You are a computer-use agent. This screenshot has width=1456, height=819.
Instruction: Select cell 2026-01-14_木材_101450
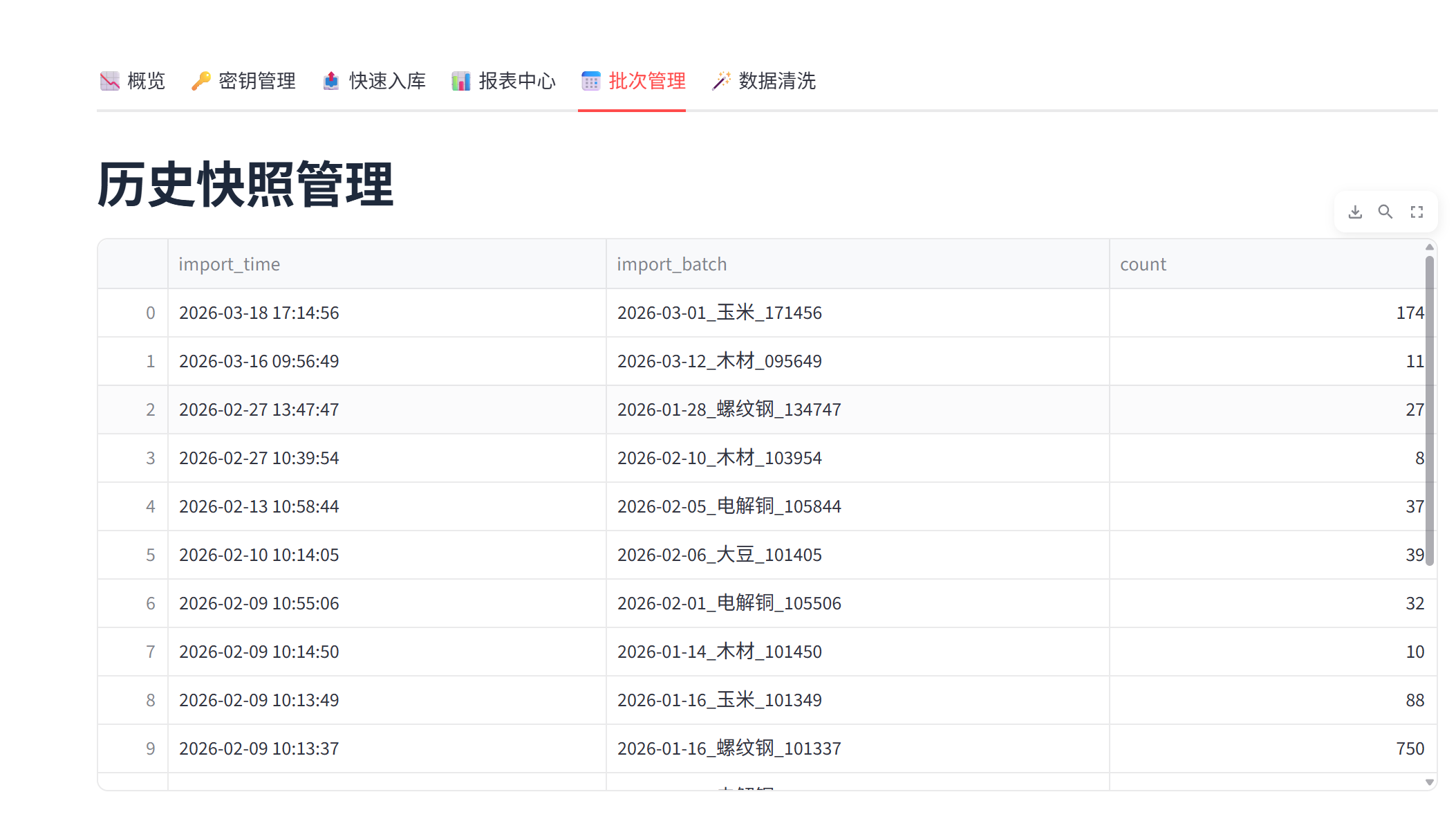(x=858, y=652)
